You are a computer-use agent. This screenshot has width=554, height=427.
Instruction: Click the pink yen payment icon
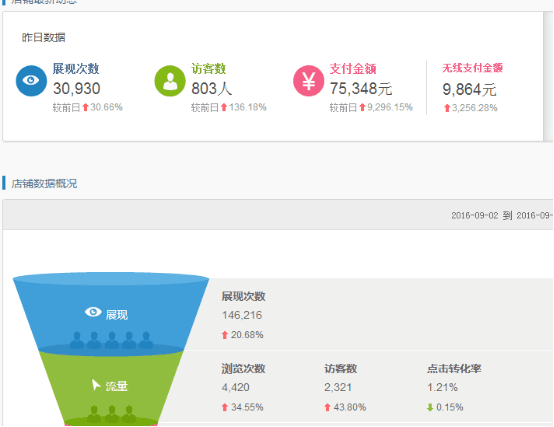click(x=308, y=81)
